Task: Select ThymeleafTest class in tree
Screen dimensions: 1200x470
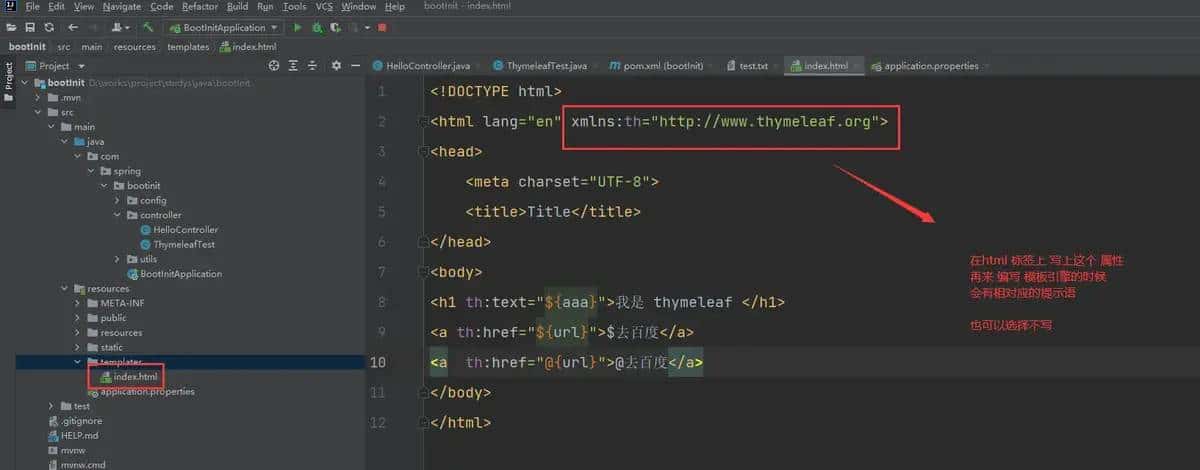Action: point(178,244)
